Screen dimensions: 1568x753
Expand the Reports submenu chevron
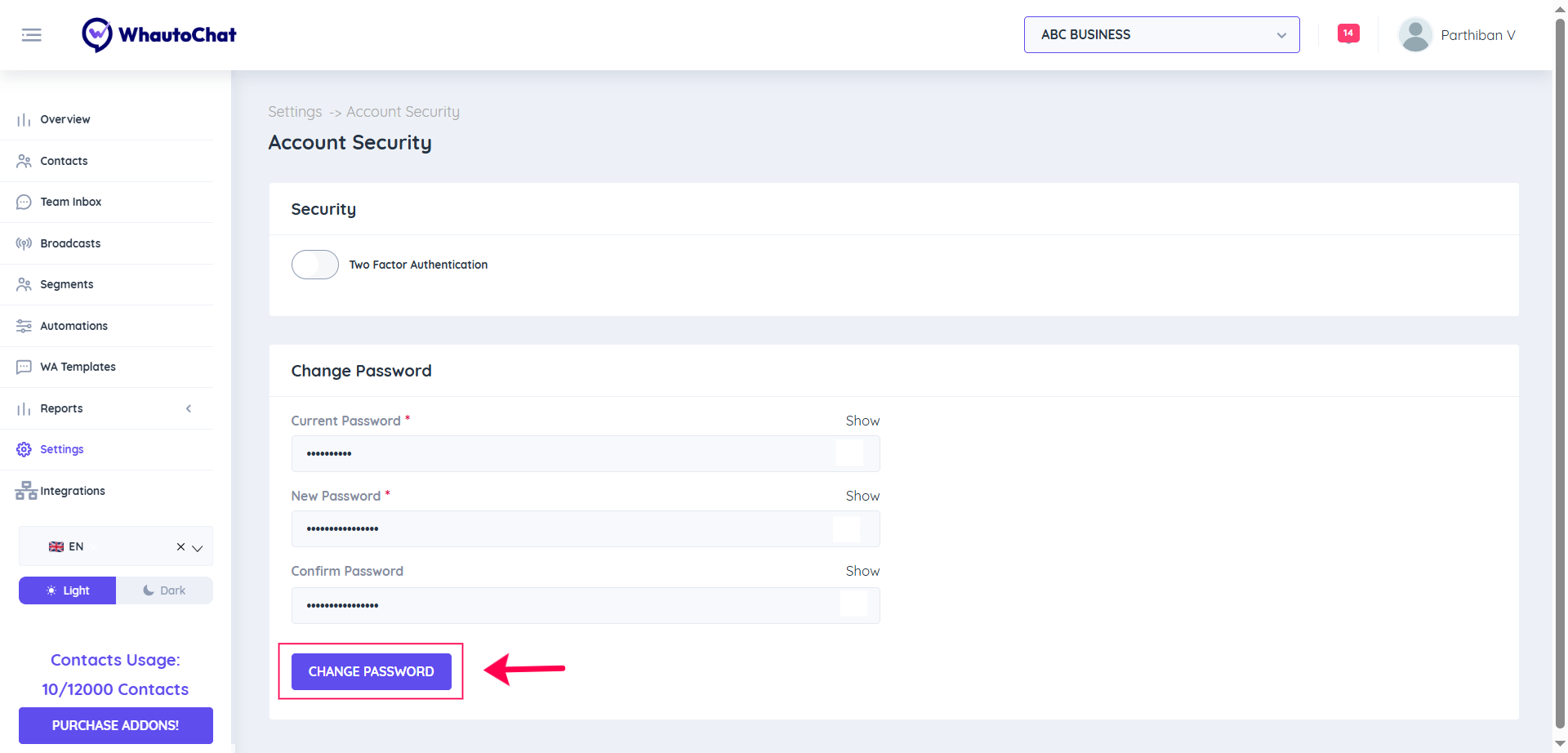point(189,408)
